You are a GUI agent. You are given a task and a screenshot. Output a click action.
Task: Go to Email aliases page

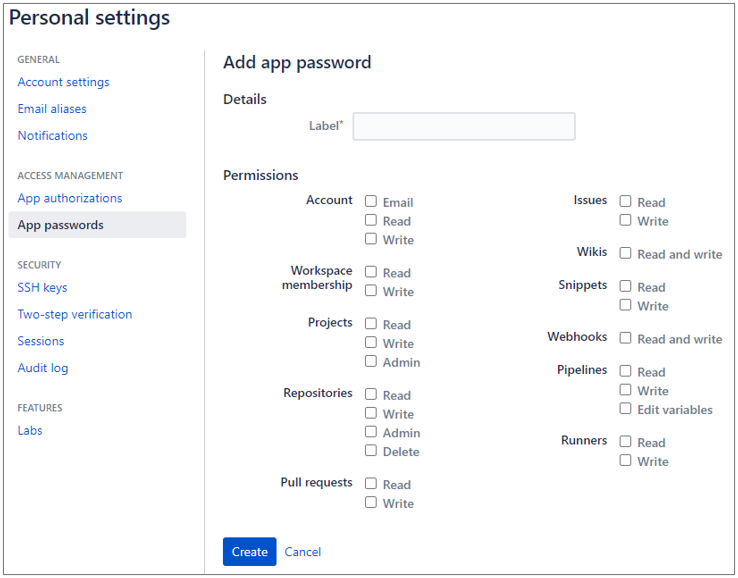coord(52,109)
